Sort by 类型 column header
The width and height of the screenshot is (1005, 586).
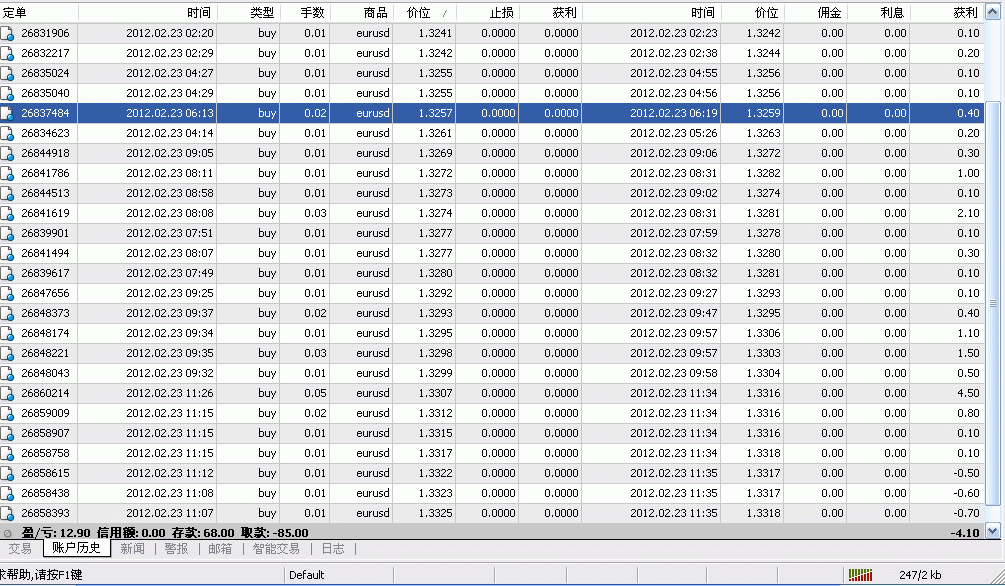click(248, 13)
